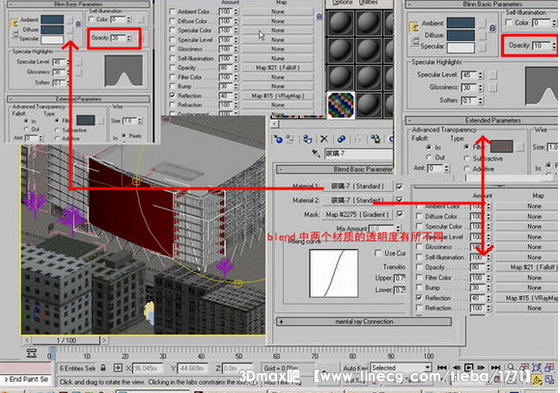The height and width of the screenshot is (393, 560).
Task: Click the Play Animation button
Action: 468,368
